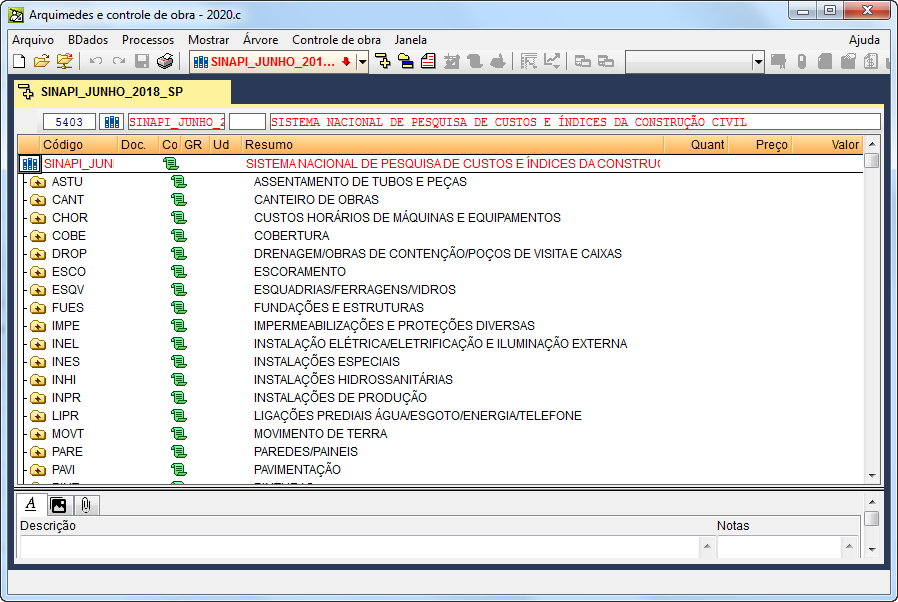This screenshot has width=898, height=602.
Task: Click the greyed dollar sheet toolbar icon
Action: (871, 61)
